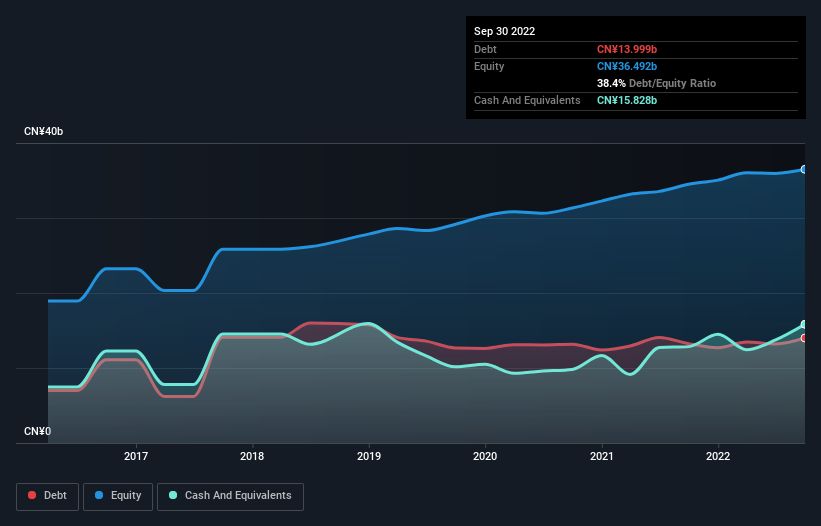Click the CN¥13.999b debt value
Viewport: 821px width, 526px height.
point(627,49)
